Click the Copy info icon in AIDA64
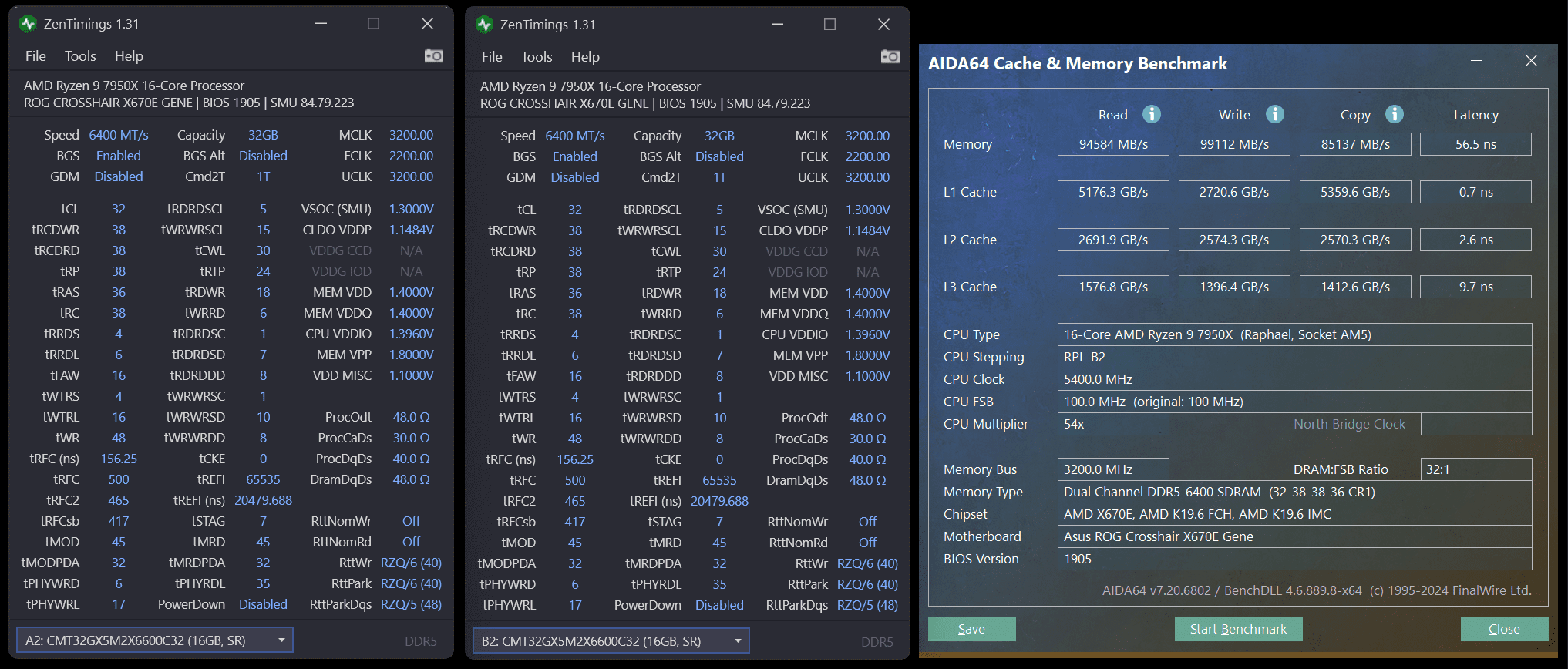Viewport: 1568px width, 669px height. click(x=1395, y=114)
